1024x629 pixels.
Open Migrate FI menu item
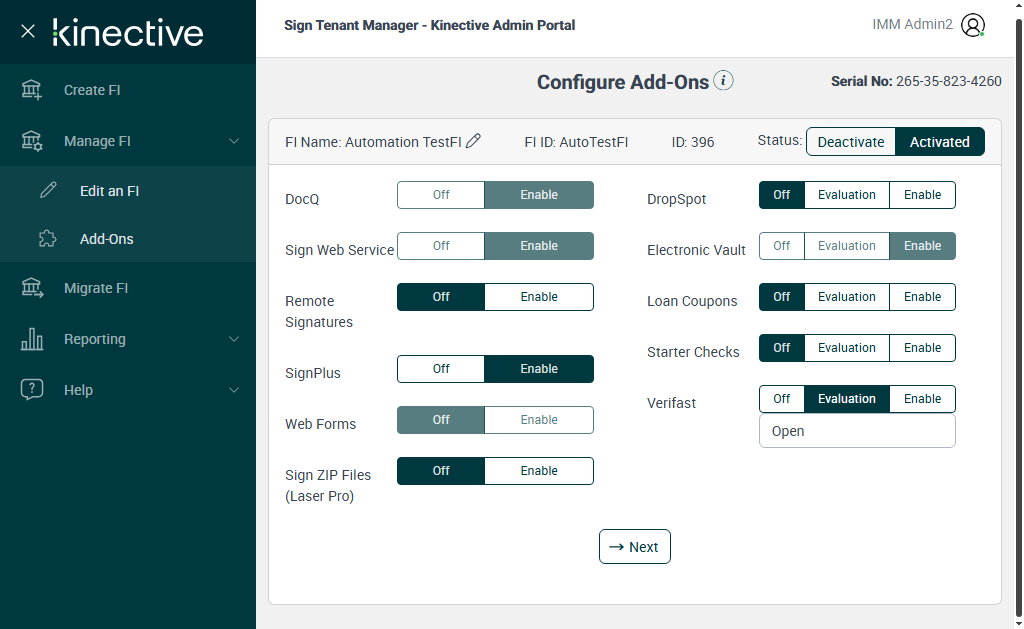pos(128,288)
